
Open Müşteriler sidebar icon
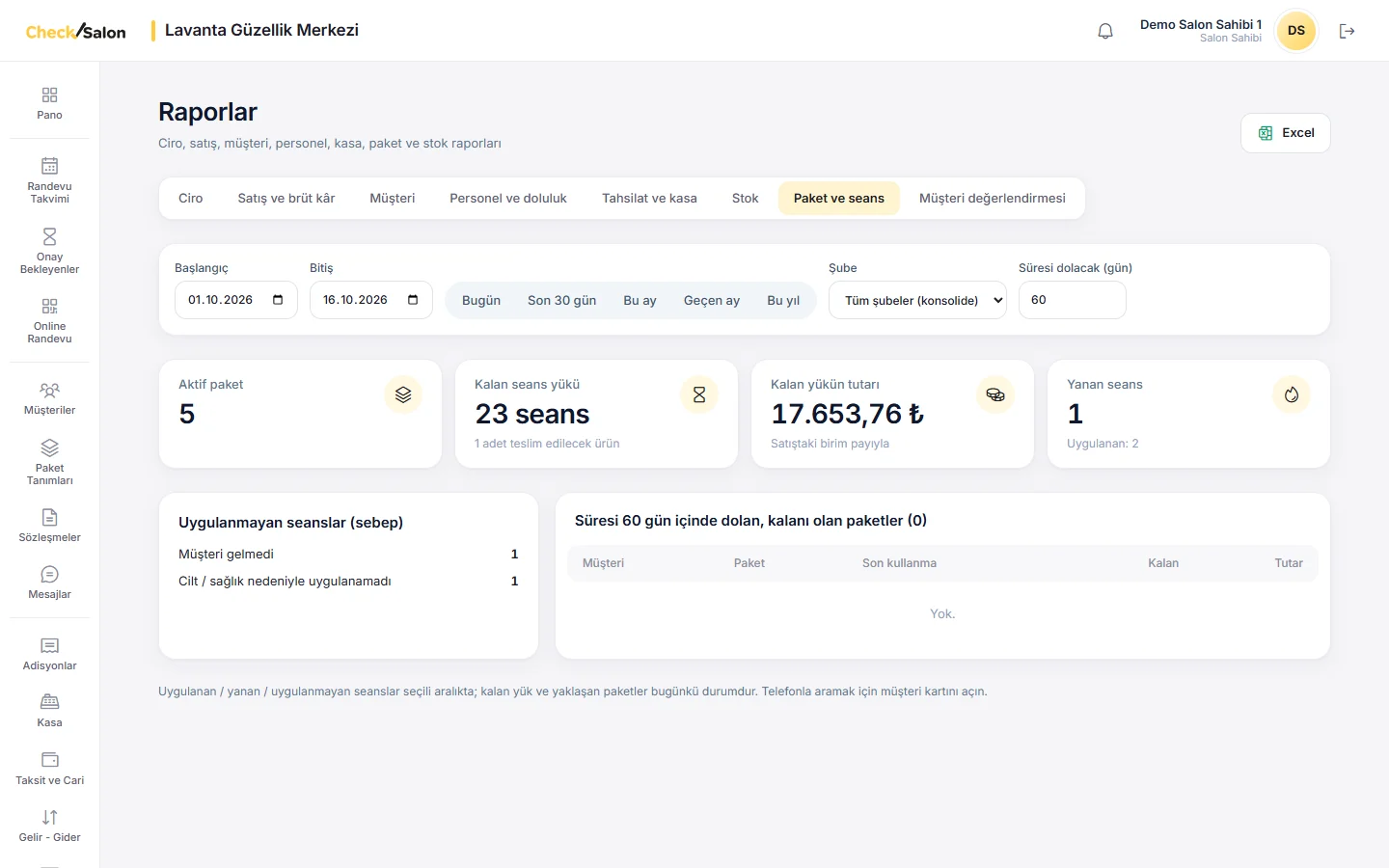(49, 391)
